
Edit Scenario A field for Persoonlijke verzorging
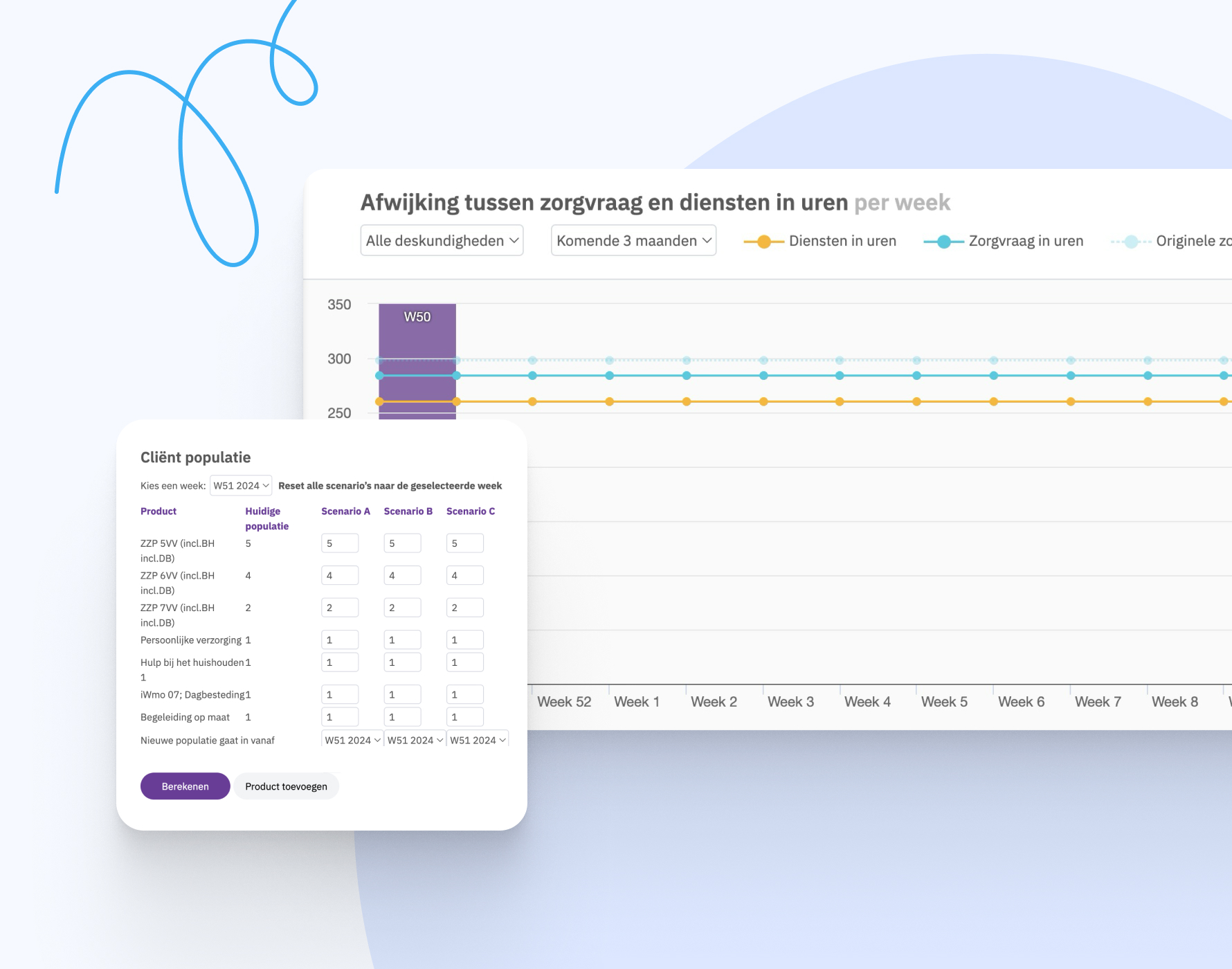coord(340,640)
